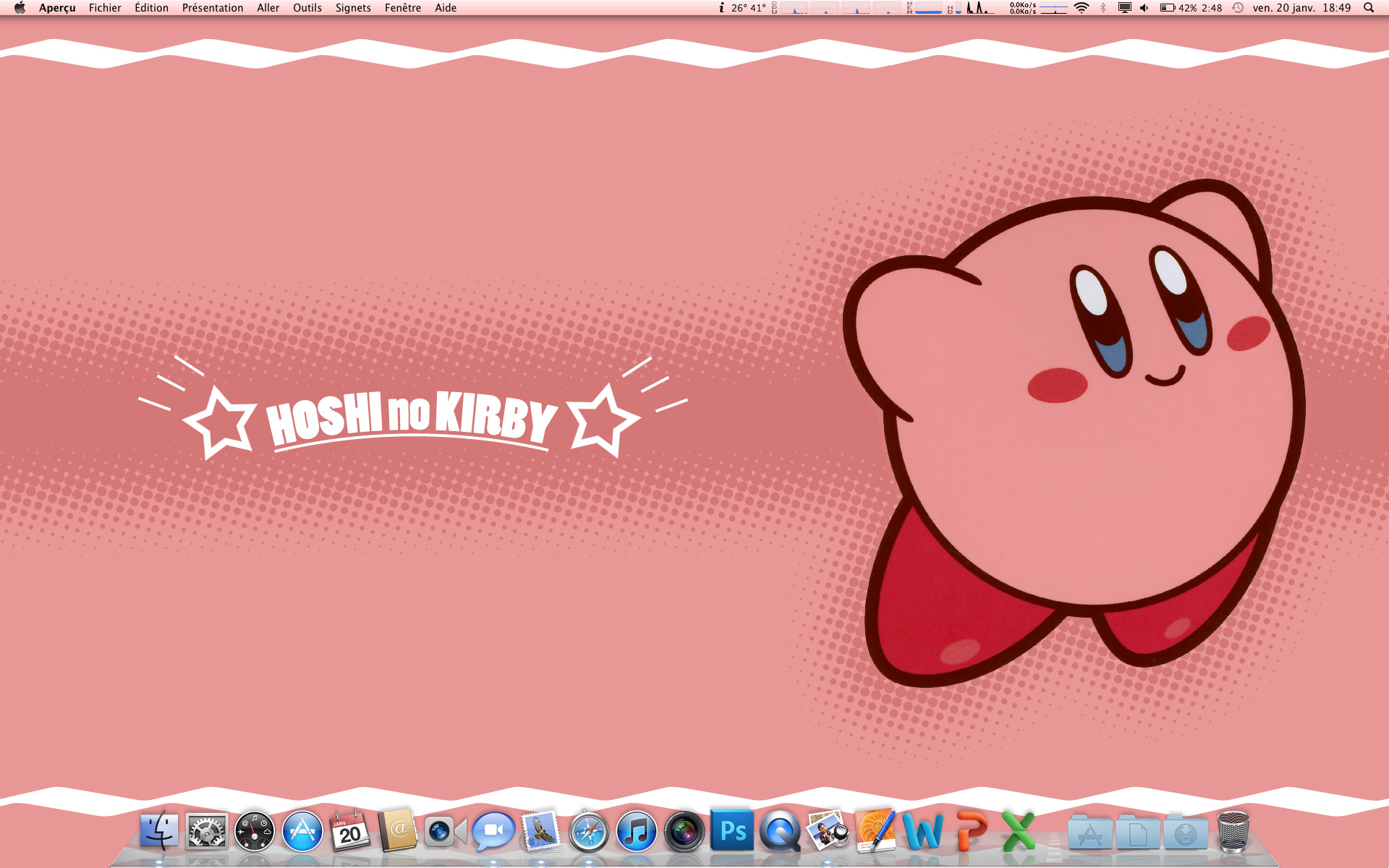Open the Outils menu

point(307,8)
